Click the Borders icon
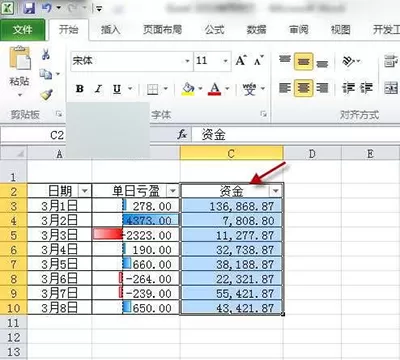400x360 pixels. 153,89
